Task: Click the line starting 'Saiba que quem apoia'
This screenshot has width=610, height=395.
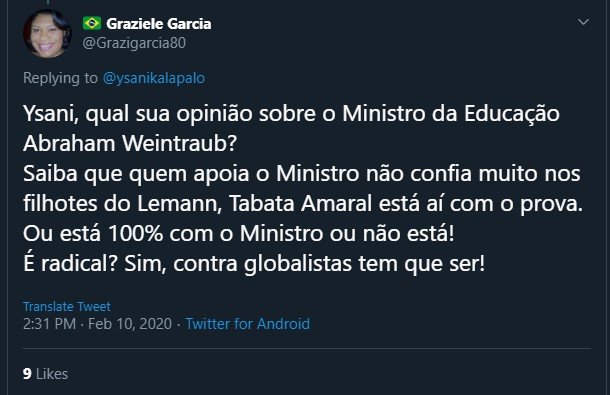Action: point(301,174)
